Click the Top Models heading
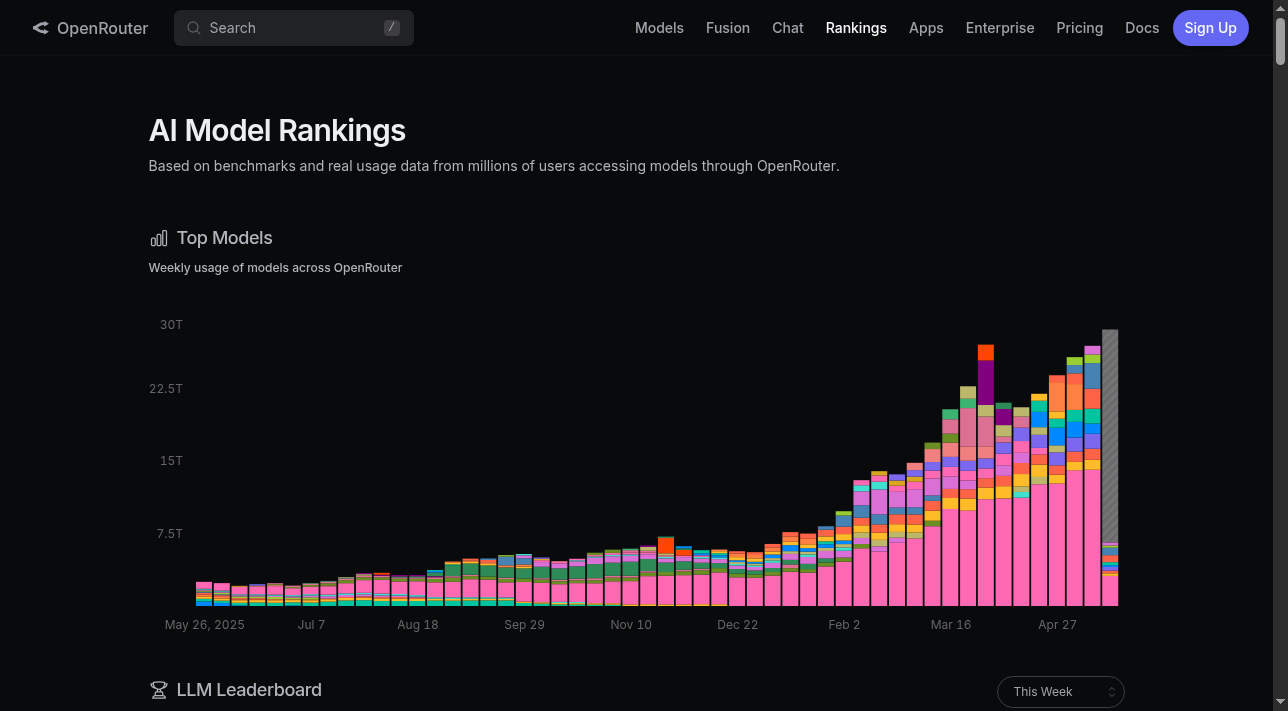Screen dimensions: 1288x711 pyautogui.click(x=225, y=238)
